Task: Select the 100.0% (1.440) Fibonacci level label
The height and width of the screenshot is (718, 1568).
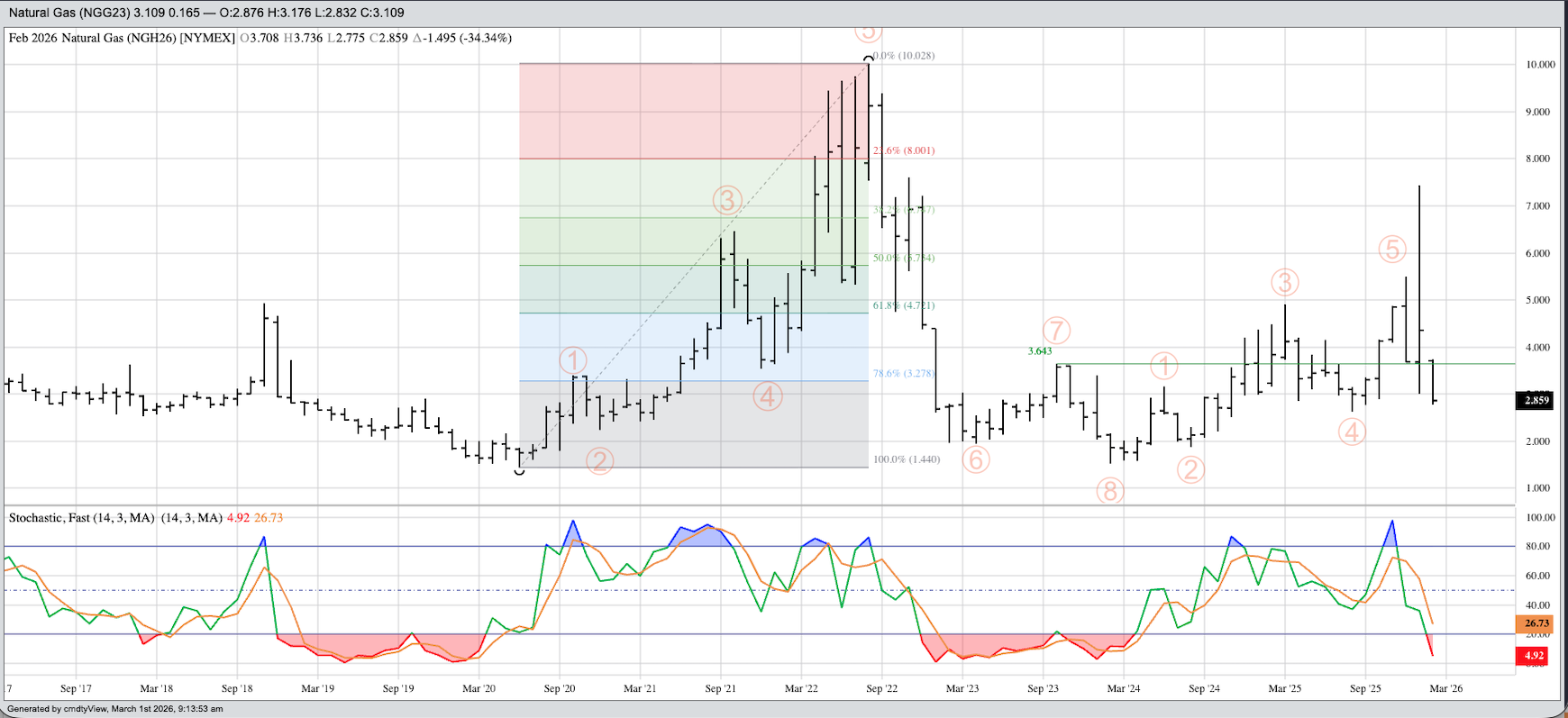Action: click(906, 459)
